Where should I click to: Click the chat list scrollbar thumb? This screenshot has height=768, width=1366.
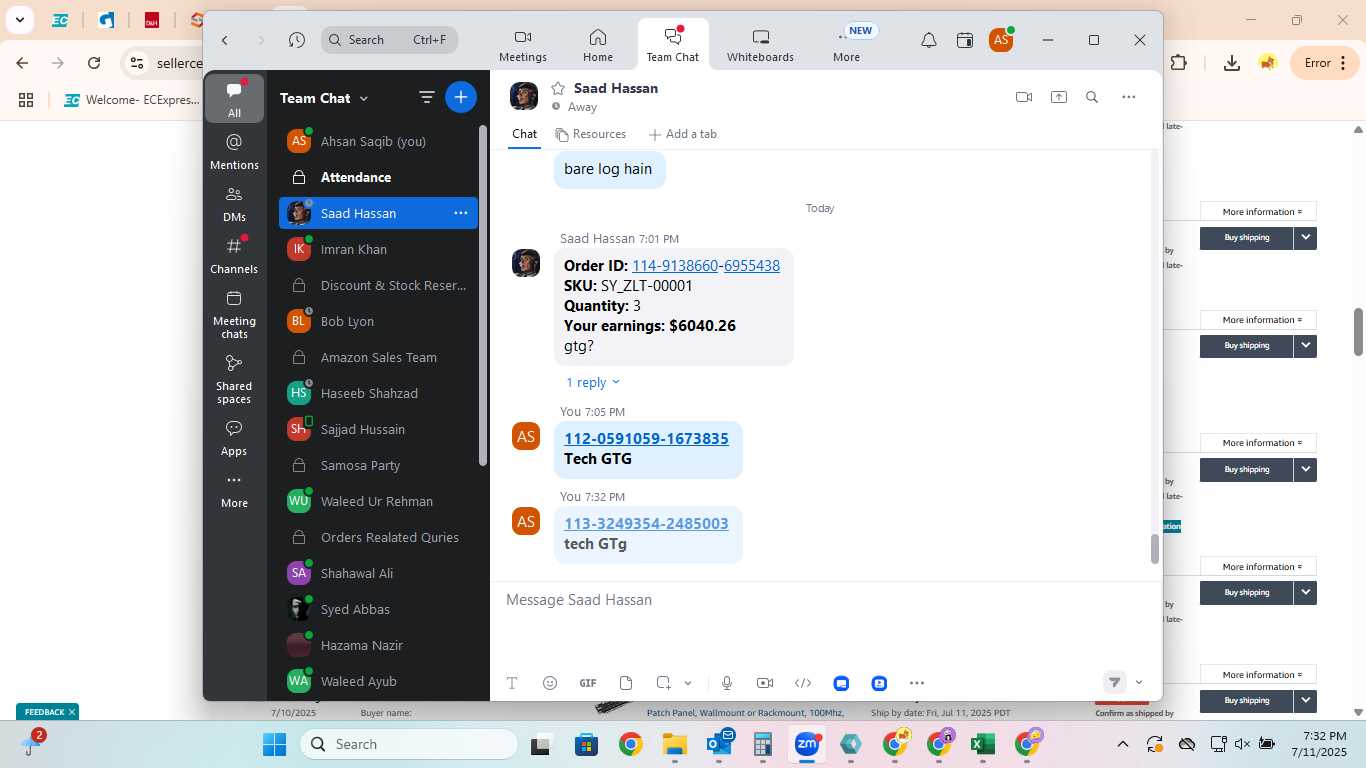pyautogui.click(x=483, y=295)
